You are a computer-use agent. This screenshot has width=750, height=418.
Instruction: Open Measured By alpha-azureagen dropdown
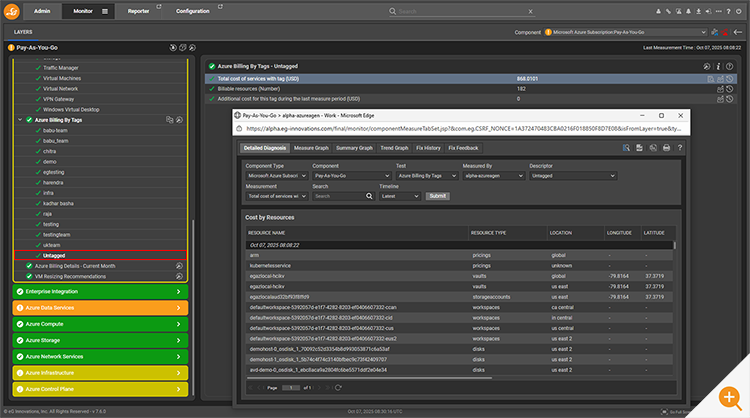(x=494, y=176)
